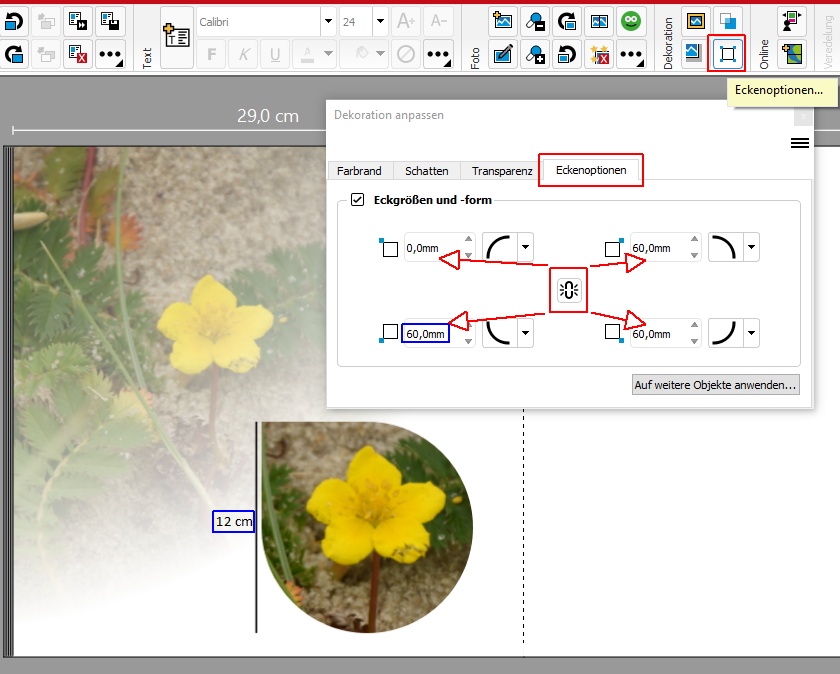Open the font size 24 dropdown
This screenshot has width=840, height=674.
[x=380, y=21]
